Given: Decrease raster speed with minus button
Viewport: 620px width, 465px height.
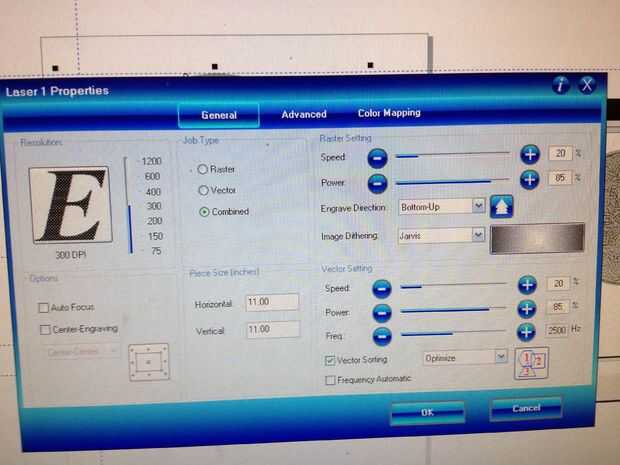Looking at the screenshot, I should 377,158.
